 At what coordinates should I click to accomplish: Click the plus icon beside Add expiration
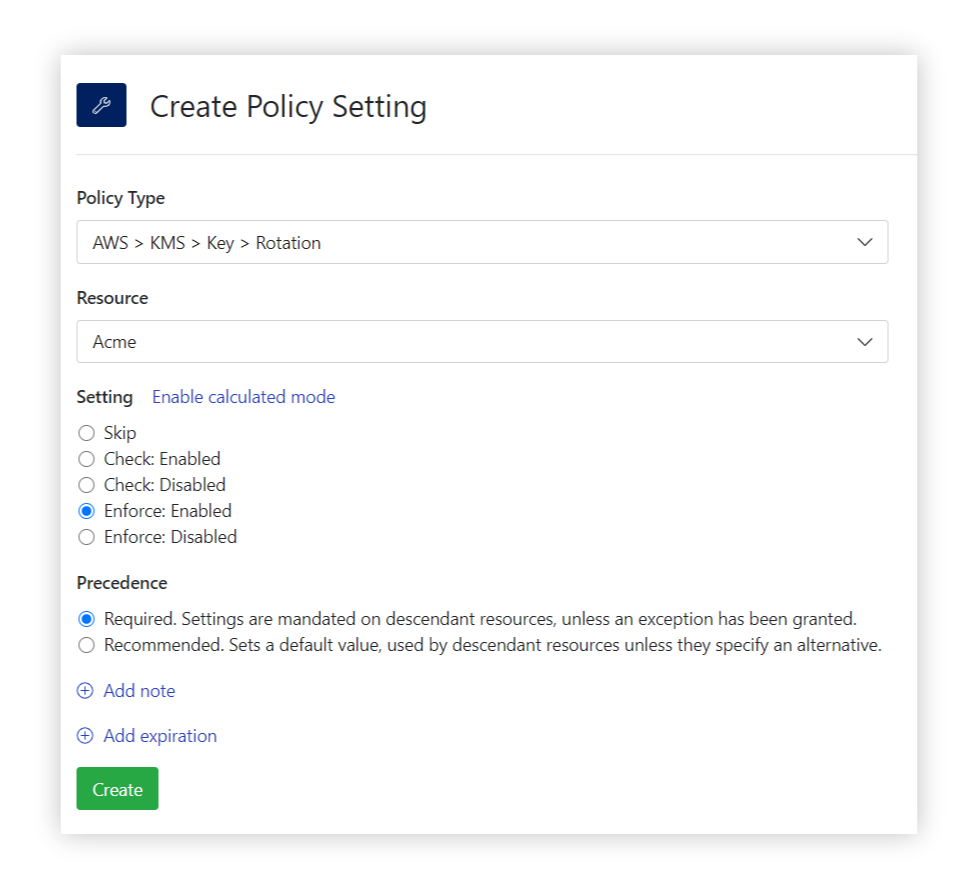point(85,735)
